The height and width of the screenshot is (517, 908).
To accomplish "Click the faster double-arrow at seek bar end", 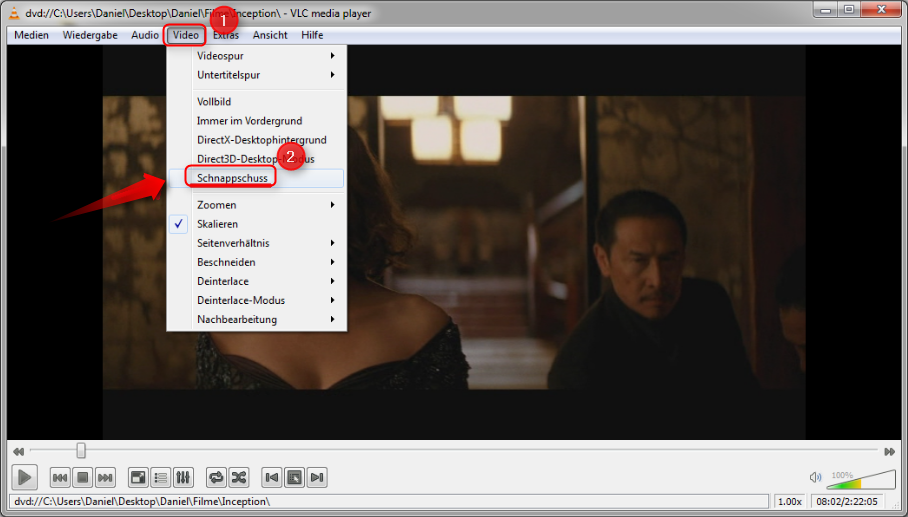I will (889, 452).
